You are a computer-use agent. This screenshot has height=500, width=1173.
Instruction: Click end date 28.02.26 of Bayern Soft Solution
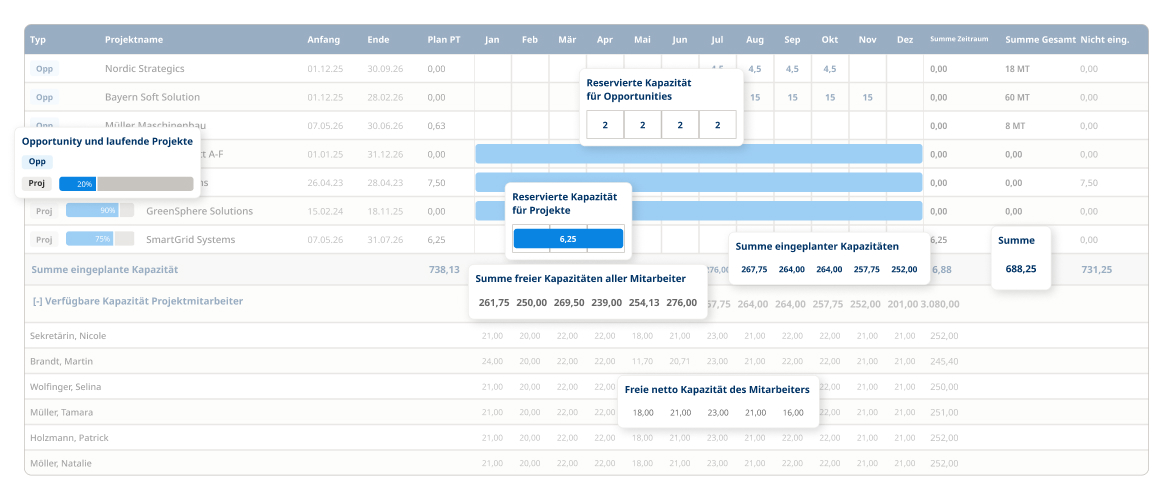point(385,97)
